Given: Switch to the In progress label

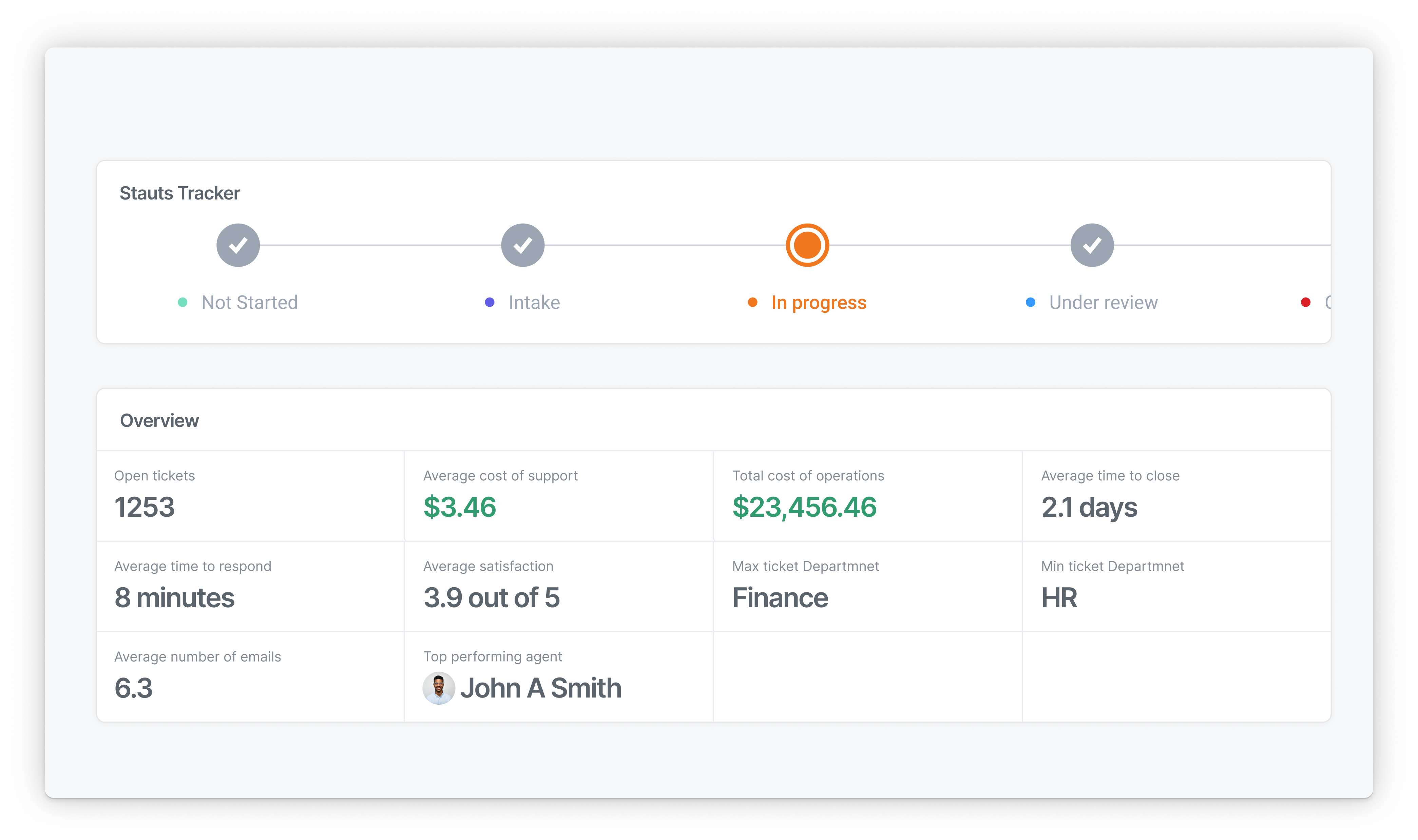Looking at the screenshot, I should [819, 302].
